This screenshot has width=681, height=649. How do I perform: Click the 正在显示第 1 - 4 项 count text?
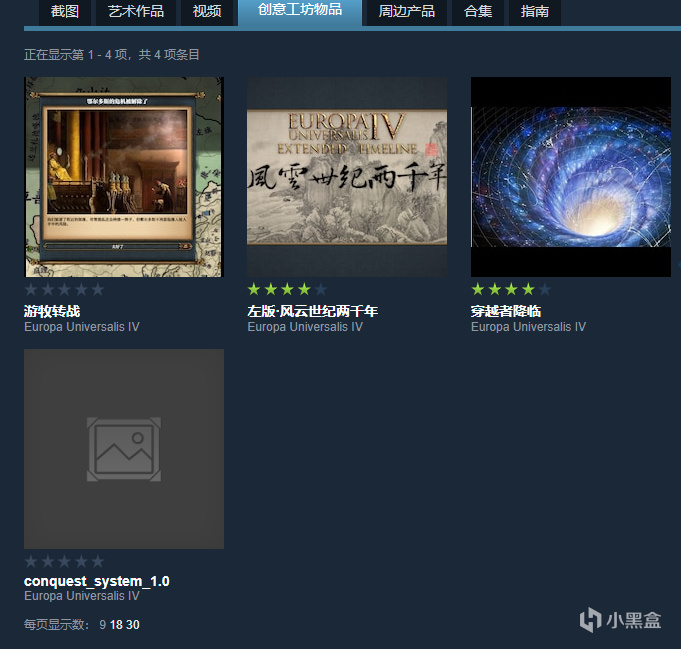tap(112, 55)
